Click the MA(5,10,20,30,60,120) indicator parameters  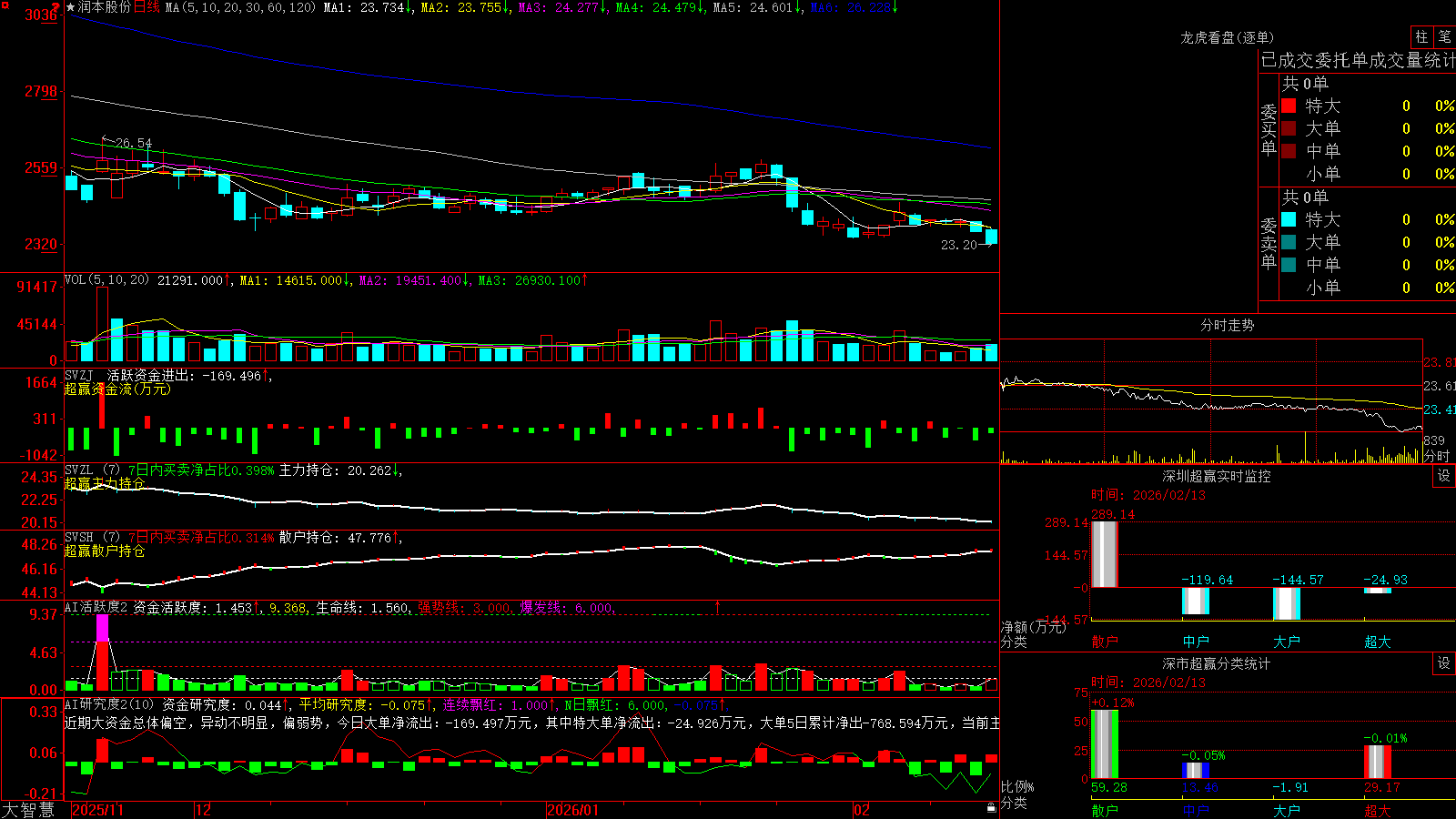(x=240, y=7)
